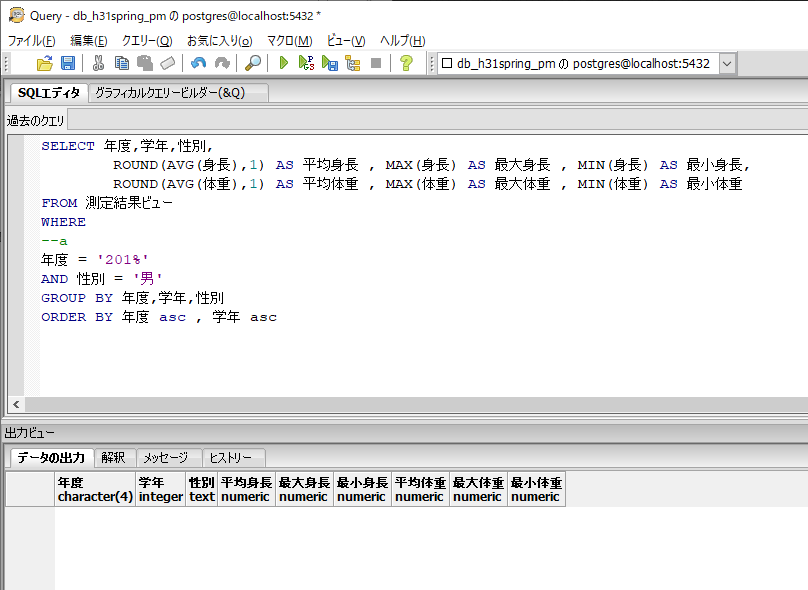Click the left arrow of the editor's horizontal scrollbar

(x=16, y=405)
